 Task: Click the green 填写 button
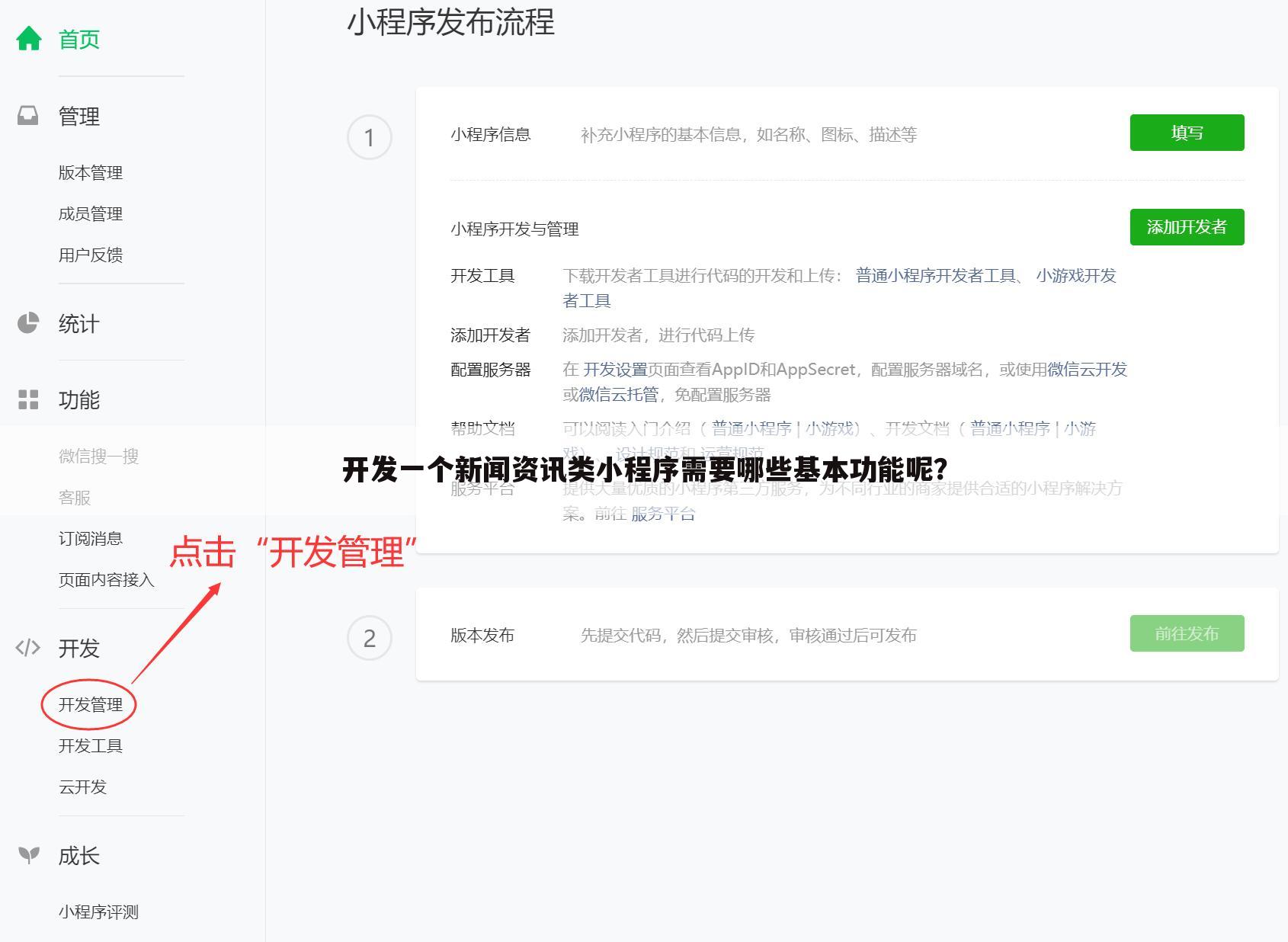click(1187, 133)
